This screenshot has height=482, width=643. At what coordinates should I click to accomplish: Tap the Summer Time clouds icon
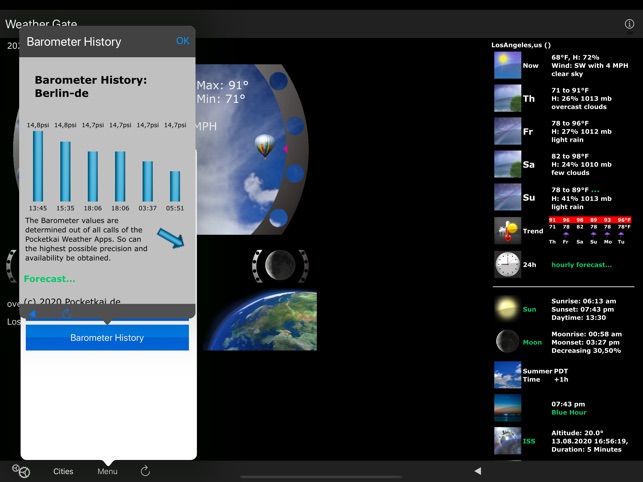(507, 375)
